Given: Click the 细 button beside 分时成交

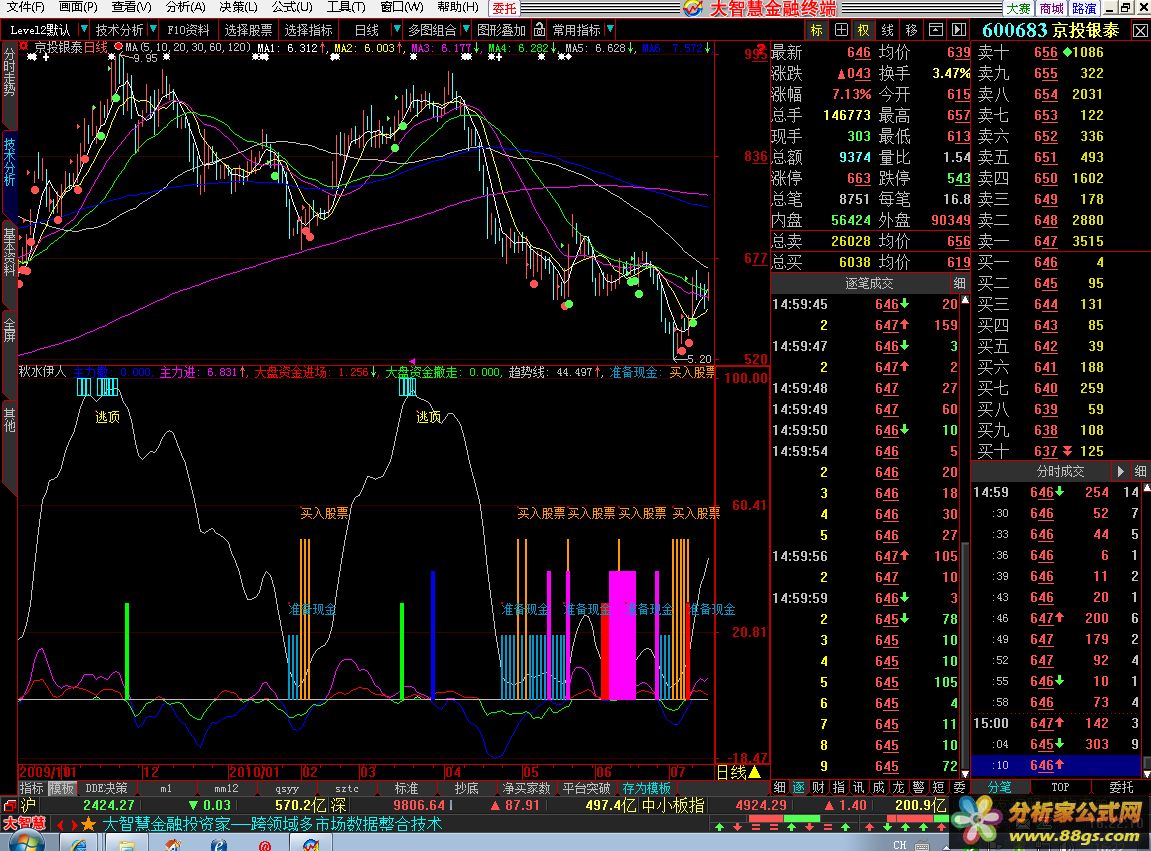Looking at the screenshot, I should [1140, 471].
